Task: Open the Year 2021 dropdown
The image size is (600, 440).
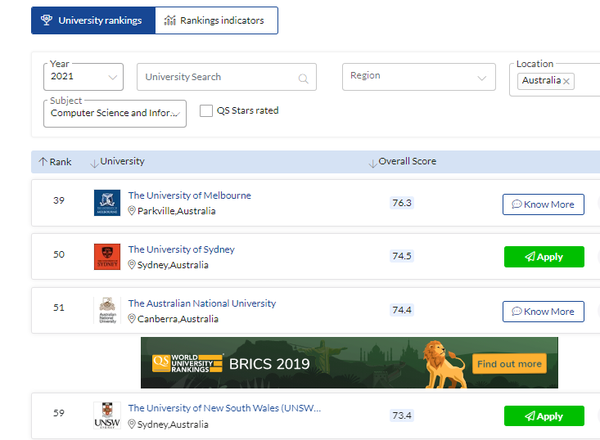Action: (x=83, y=77)
